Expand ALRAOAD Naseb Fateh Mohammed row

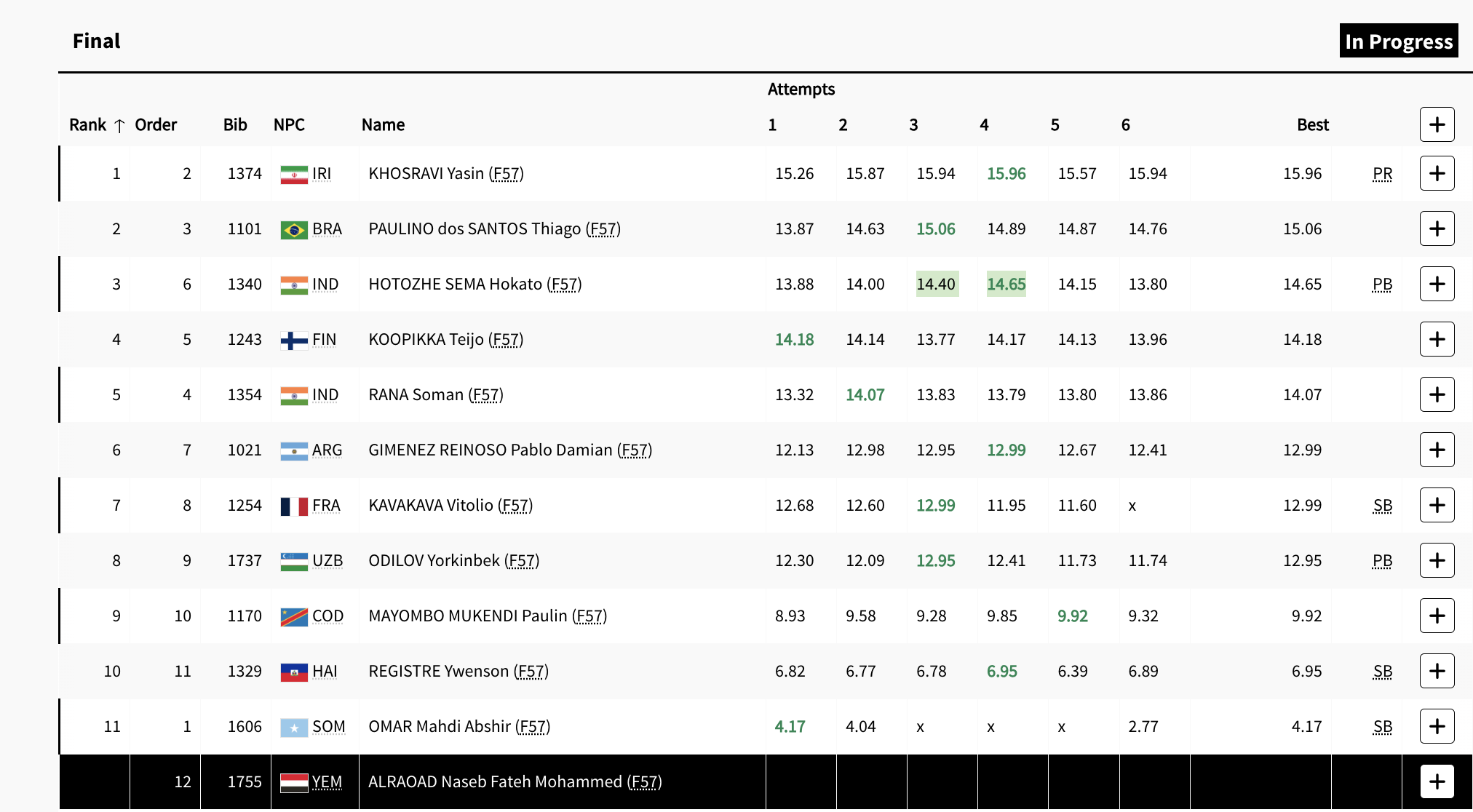[x=1437, y=781]
